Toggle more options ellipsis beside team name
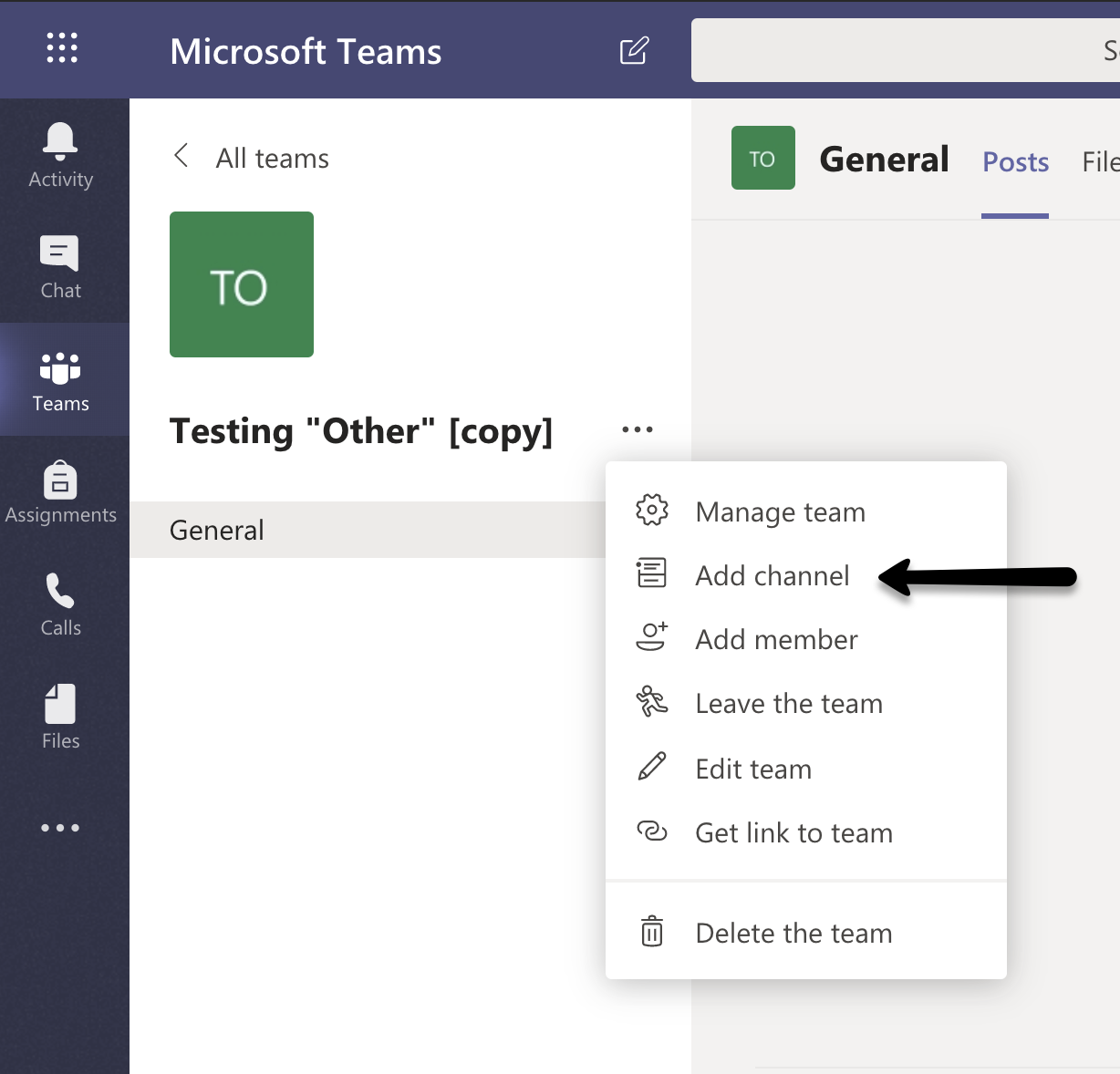1120x1074 pixels. coord(638,429)
